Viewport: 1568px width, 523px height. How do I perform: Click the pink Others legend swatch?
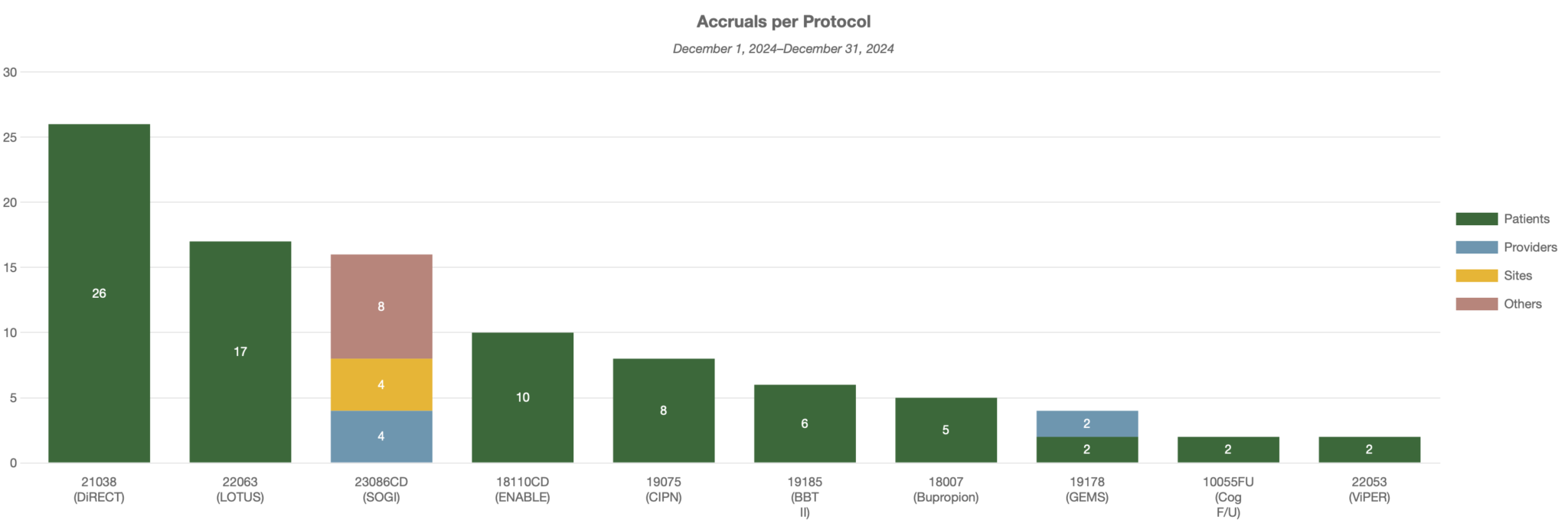pos(1476,304)
